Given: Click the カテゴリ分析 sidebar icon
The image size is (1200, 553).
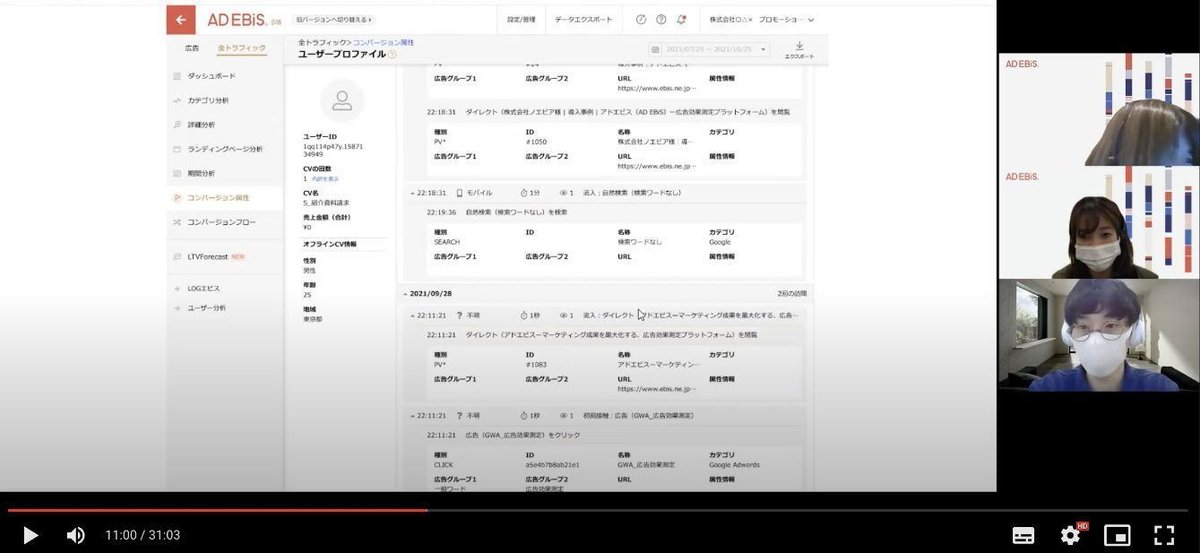Looking at the screenshot, I should (x=177, y=100).
